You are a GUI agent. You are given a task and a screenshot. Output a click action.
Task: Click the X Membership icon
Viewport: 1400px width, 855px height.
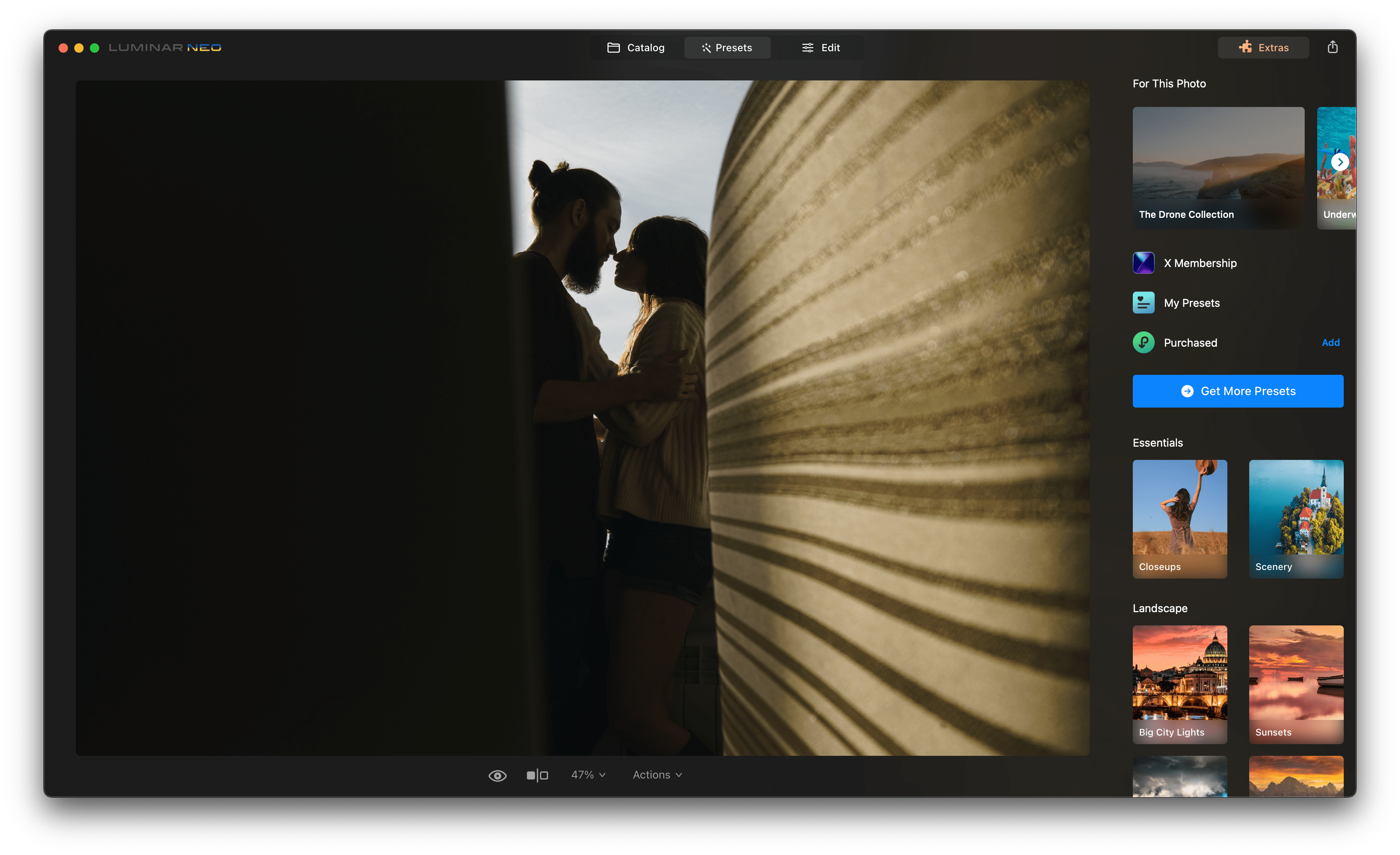[x=1143, y=263]
